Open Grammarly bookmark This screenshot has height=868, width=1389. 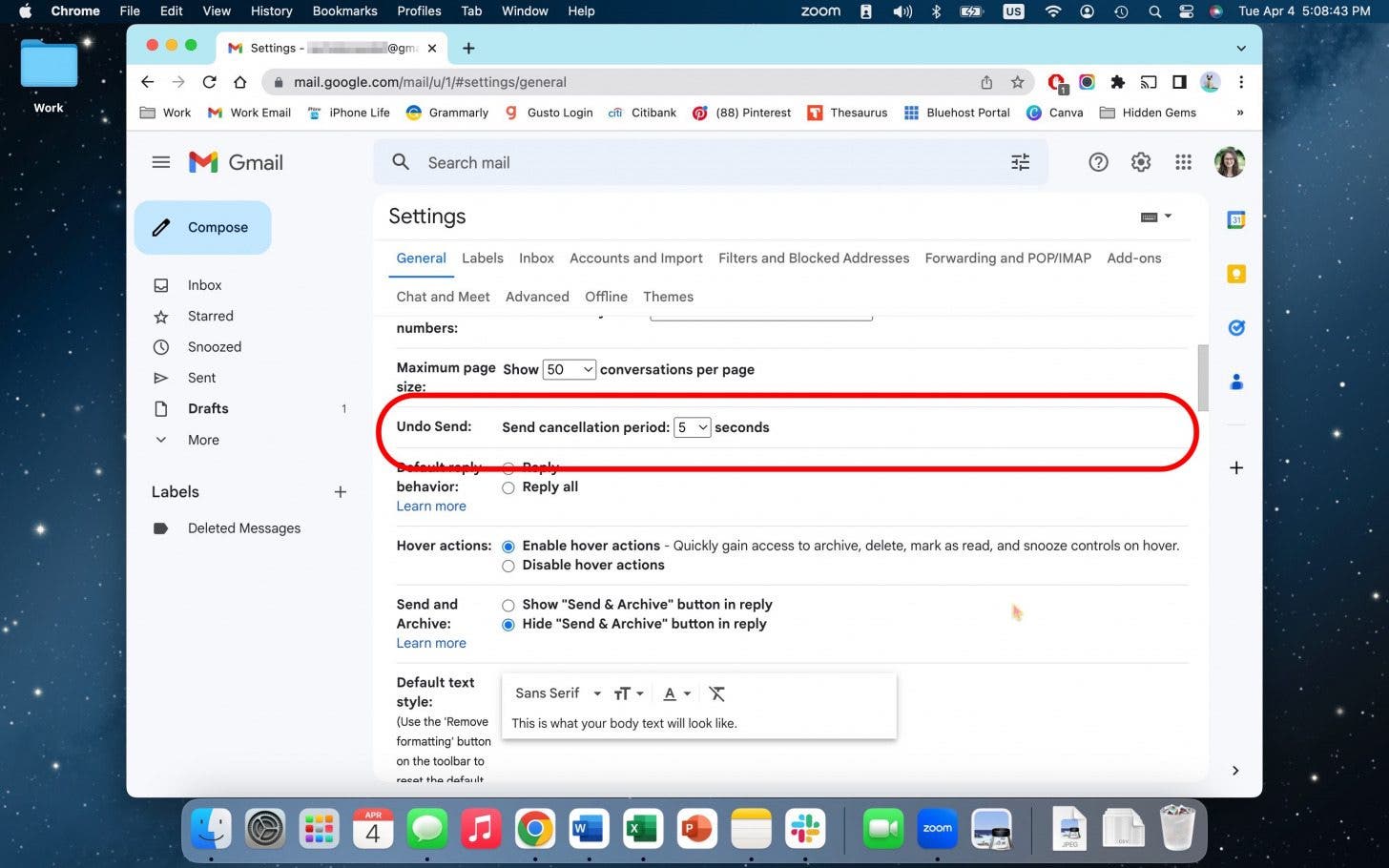(447, 113)
